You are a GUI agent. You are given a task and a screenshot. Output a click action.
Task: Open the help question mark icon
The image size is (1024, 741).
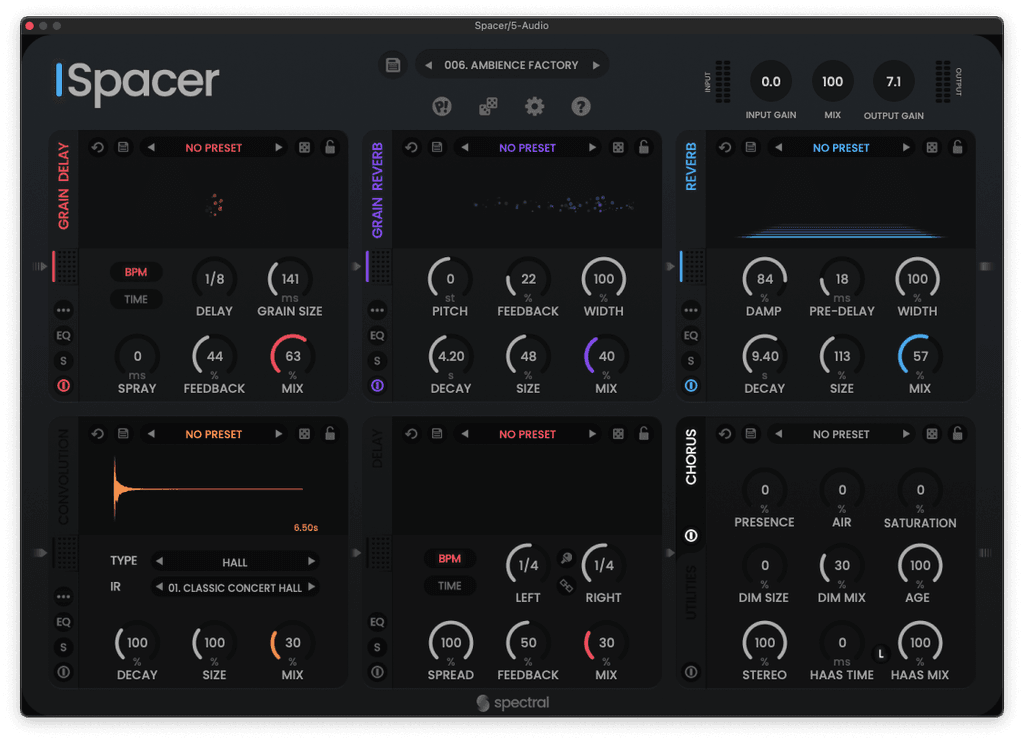[581, 106]
